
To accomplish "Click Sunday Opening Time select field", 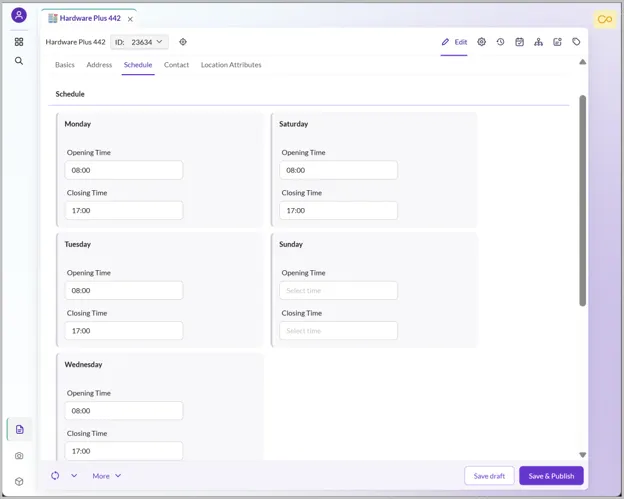I will (338, 290).
